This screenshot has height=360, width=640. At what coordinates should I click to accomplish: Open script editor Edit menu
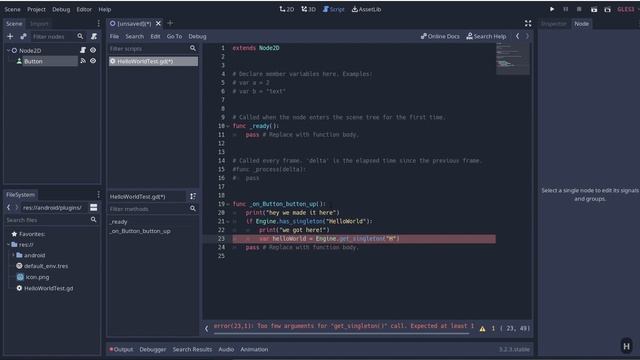[155, 36]
